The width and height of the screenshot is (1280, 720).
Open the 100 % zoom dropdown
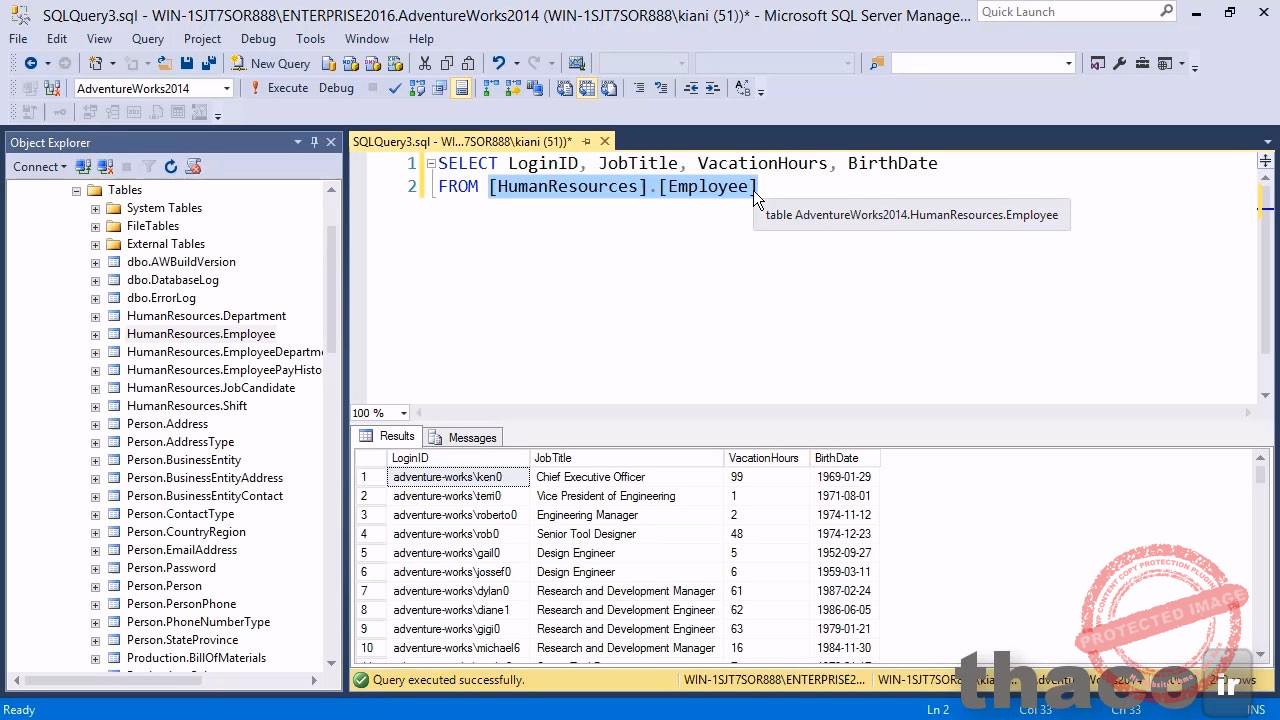[404, 413]
